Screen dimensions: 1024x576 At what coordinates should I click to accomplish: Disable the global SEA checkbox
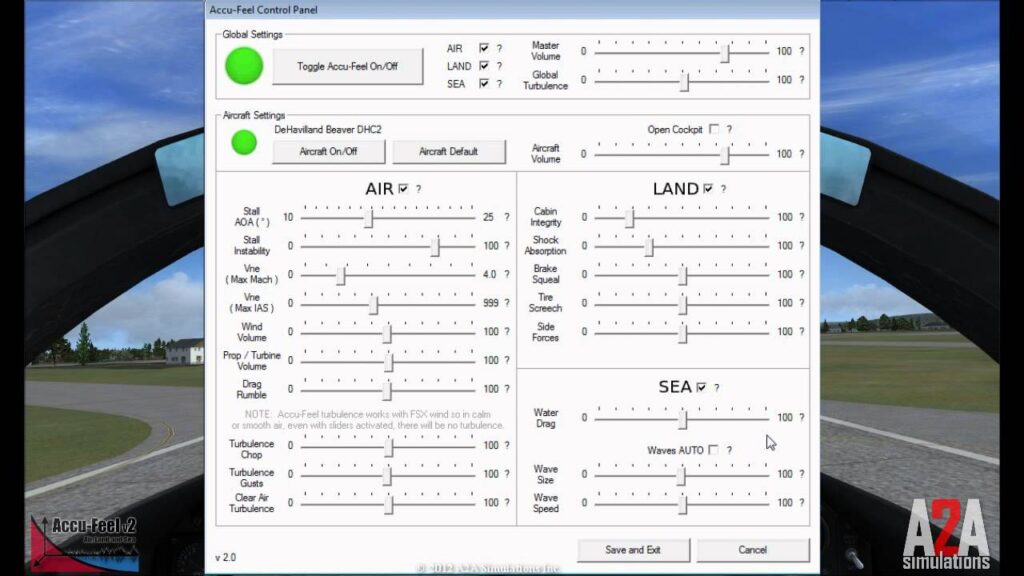(x=485, y=83)
